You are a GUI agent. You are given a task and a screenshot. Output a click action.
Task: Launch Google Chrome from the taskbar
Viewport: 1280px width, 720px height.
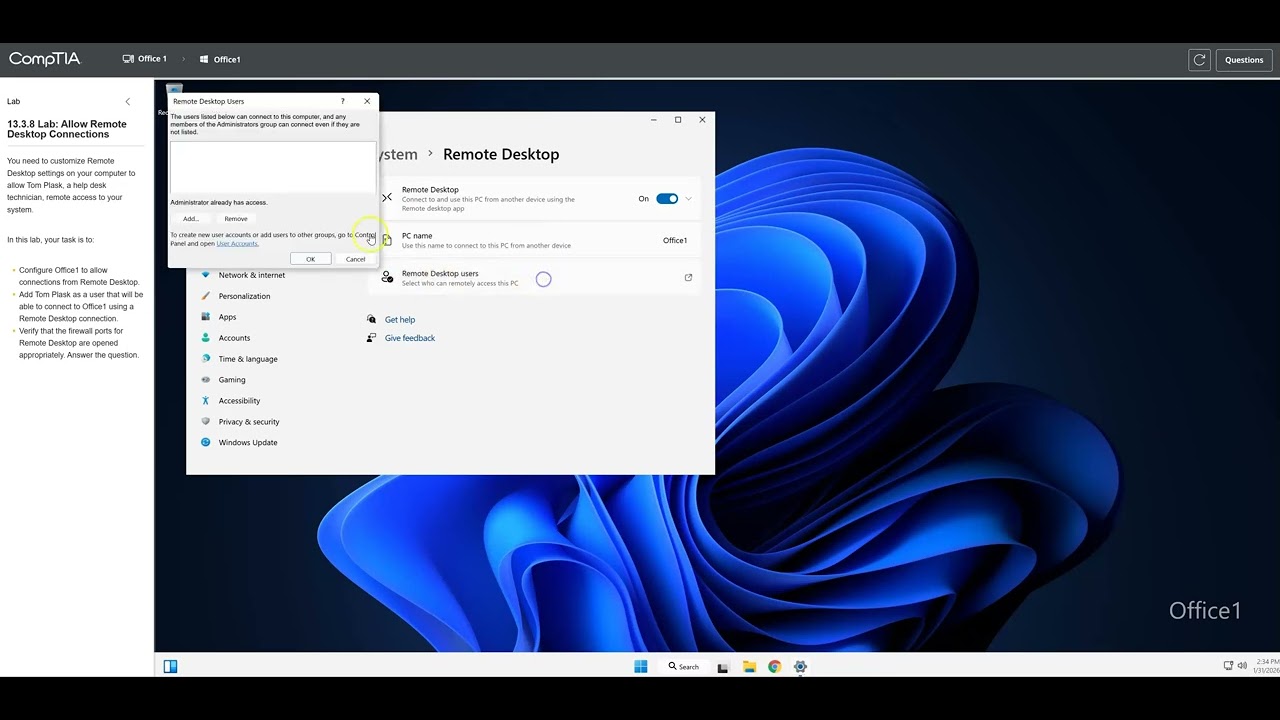[x=774, y=667]
